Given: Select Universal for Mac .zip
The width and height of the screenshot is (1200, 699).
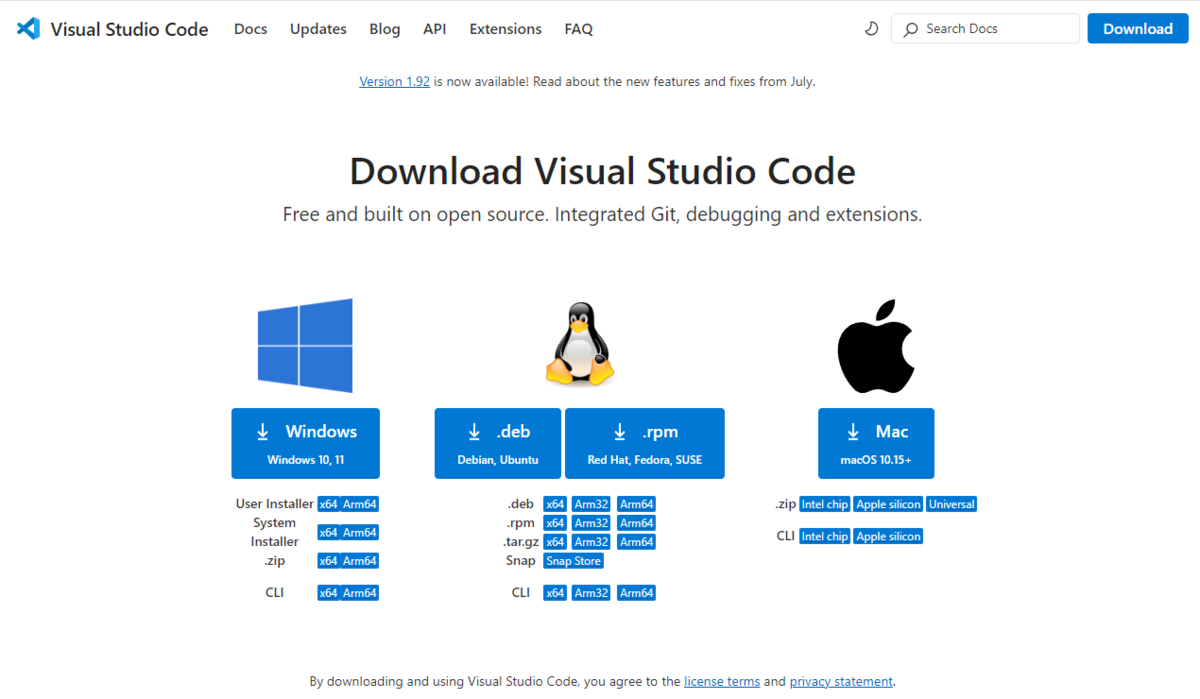Looking at the screenshot, I should pyautogui.click(x=951, y=505).
